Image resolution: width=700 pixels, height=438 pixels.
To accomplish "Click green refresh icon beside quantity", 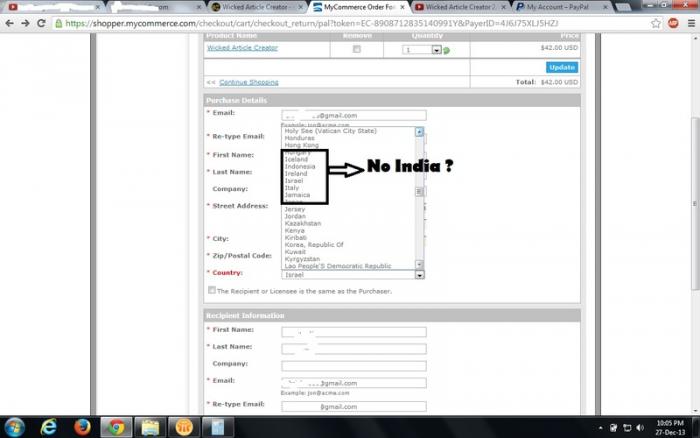I will 446,50.
